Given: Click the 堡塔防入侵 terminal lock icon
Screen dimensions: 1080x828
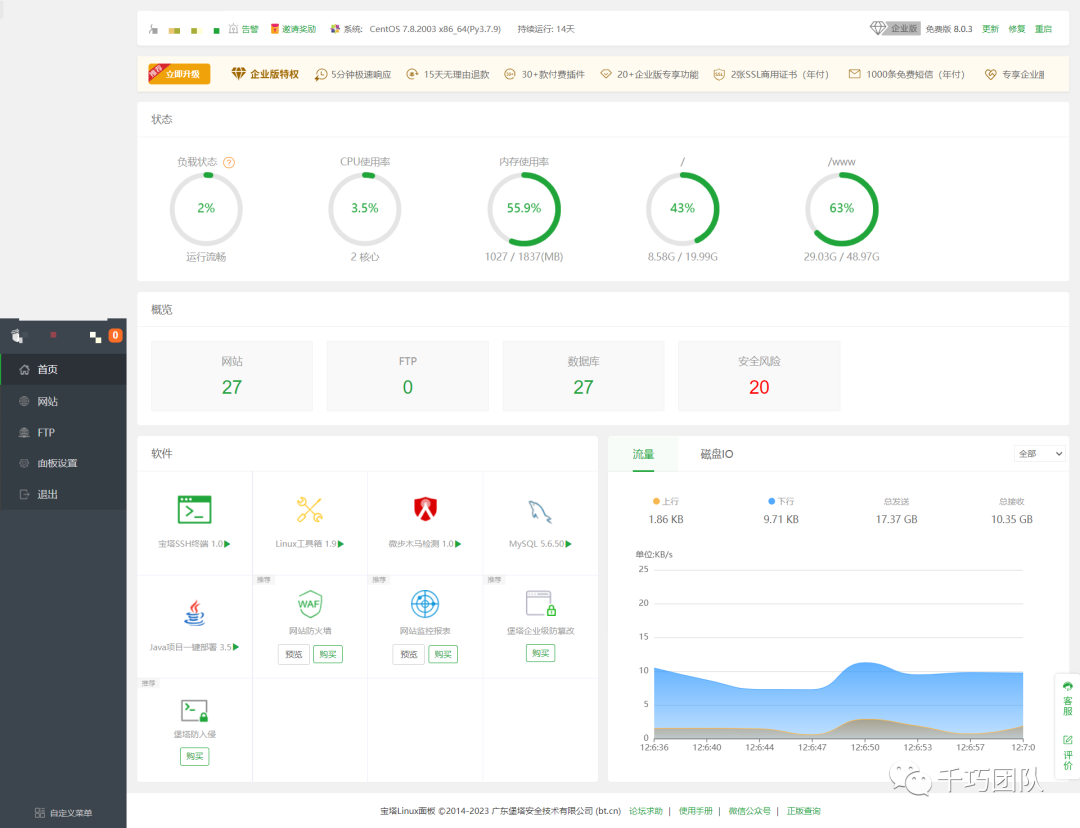Looking at the screenshot, I should 194,710.
